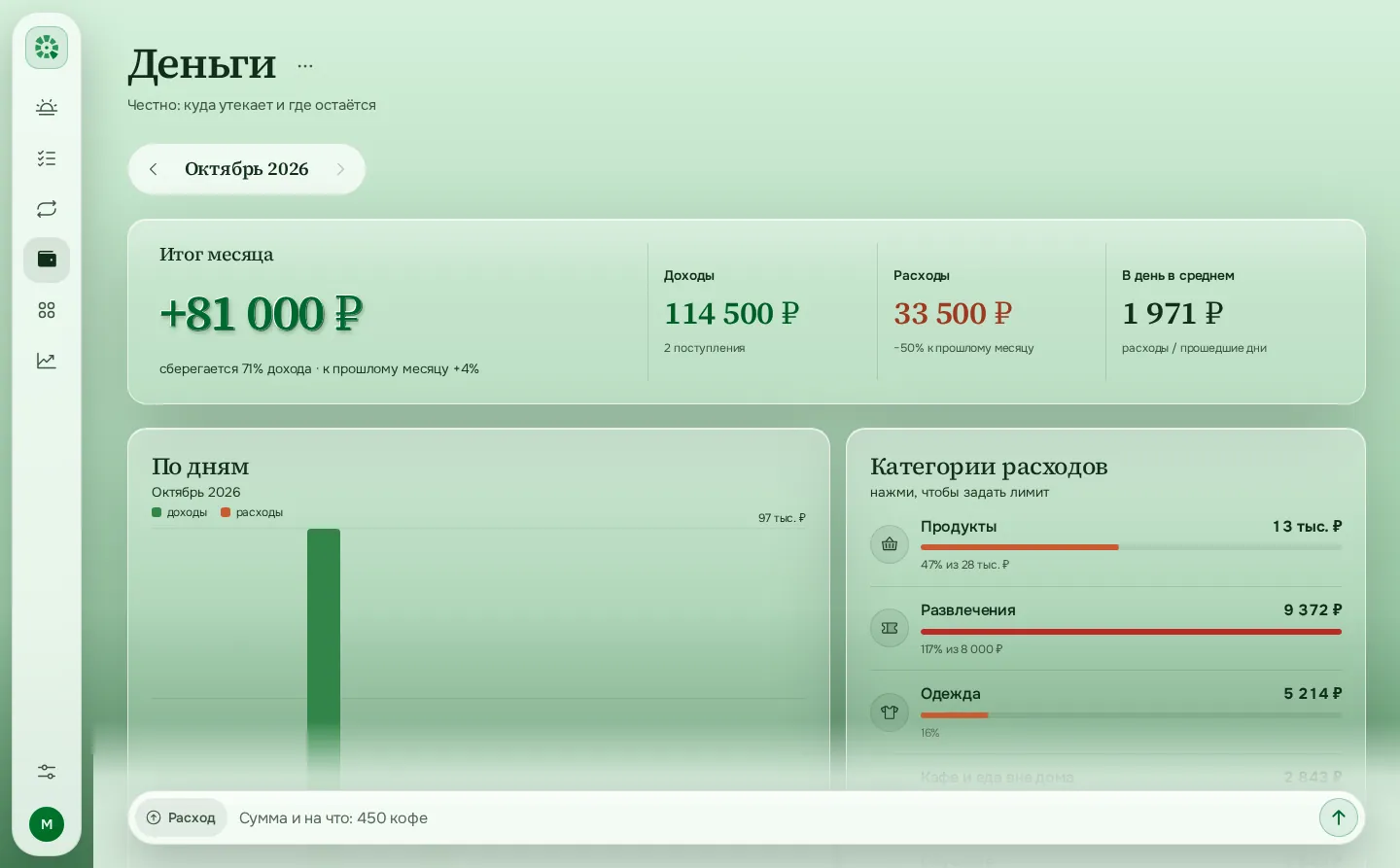1400x868 pixels.
Task: Click the '2 поступления' text under Доходы
Action: pos(705,348)
